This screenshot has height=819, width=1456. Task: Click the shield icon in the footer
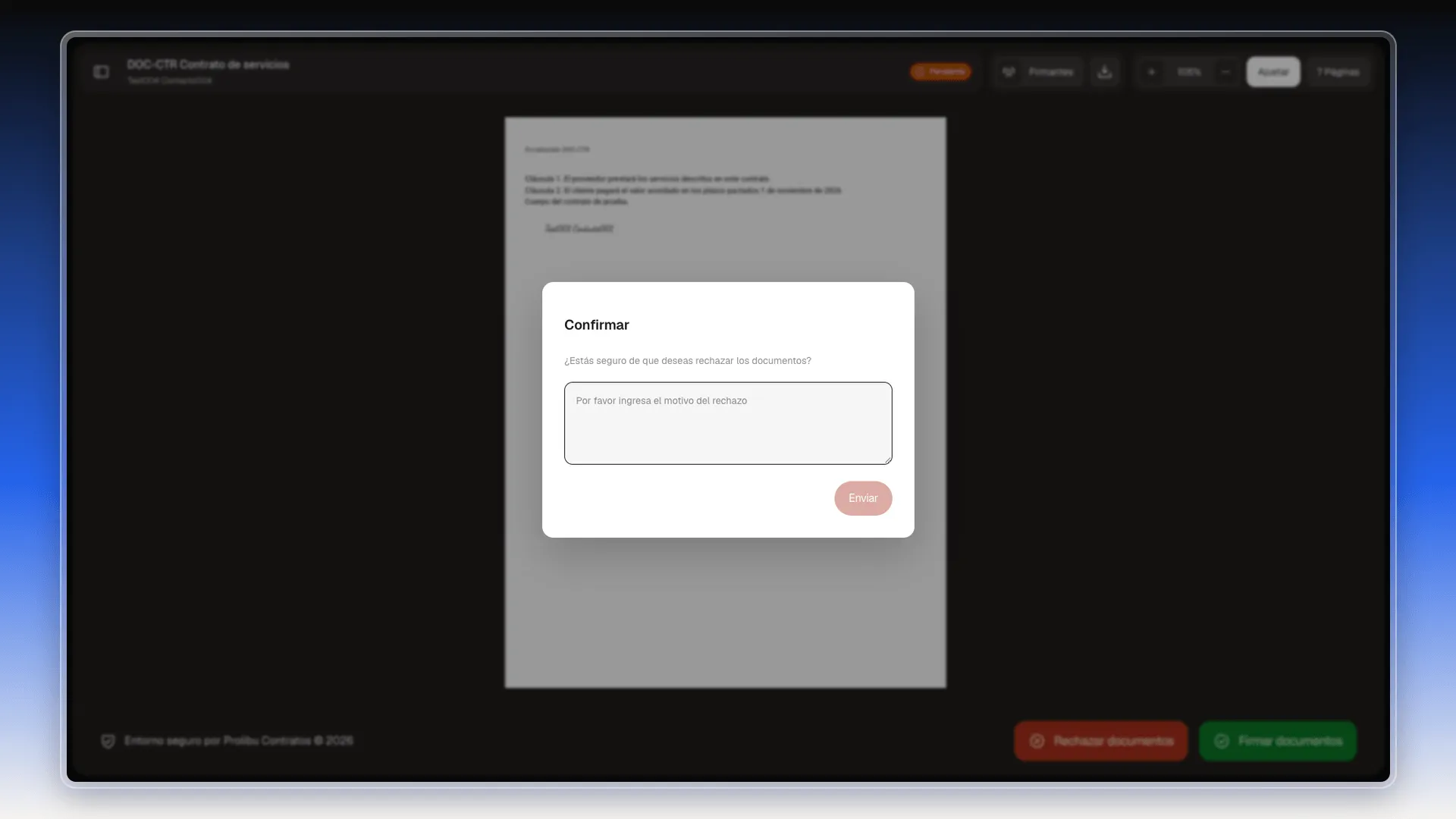108,741
